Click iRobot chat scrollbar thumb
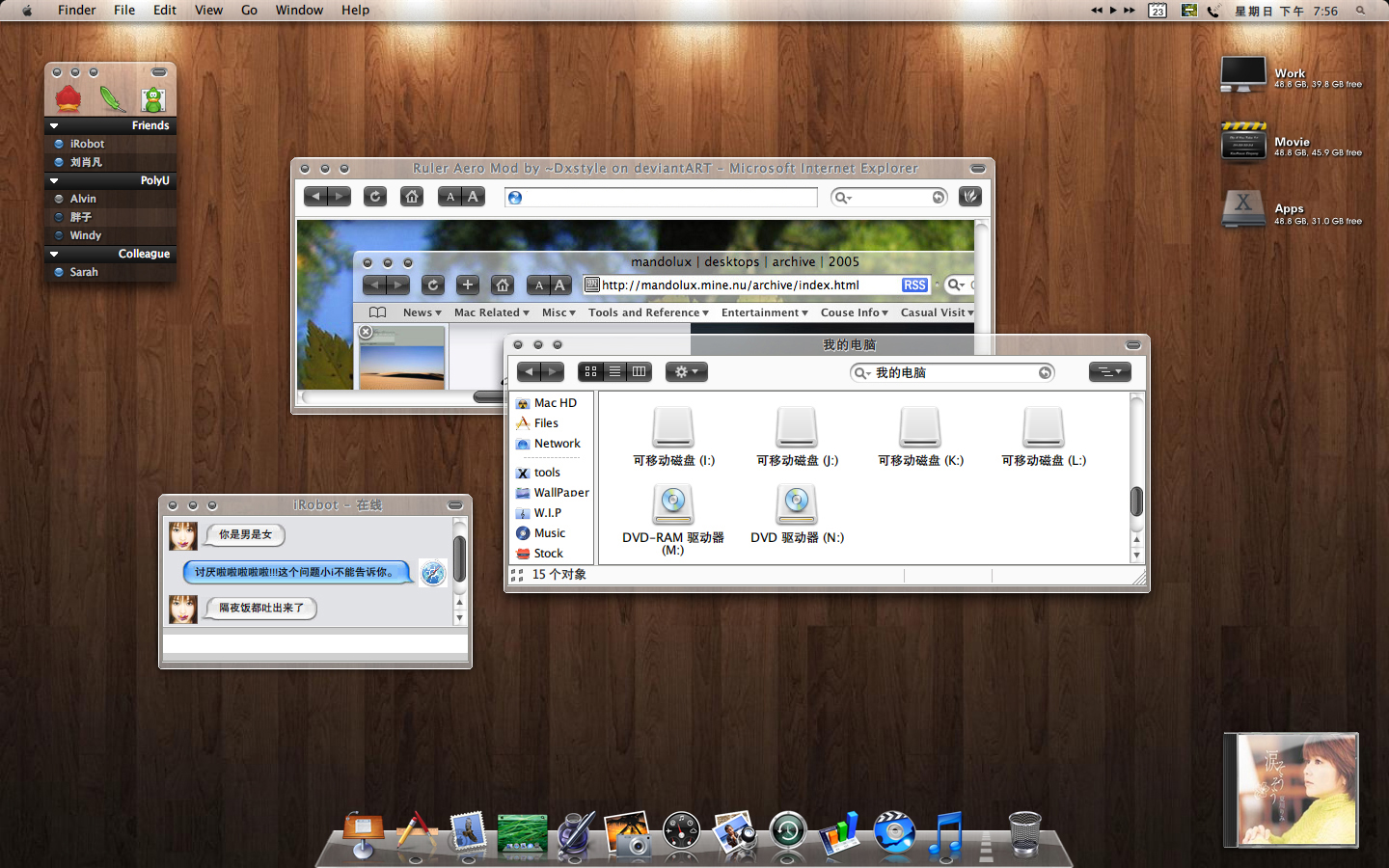The width and height of the screenshot is (1389, 868). (x=459, y=558)
